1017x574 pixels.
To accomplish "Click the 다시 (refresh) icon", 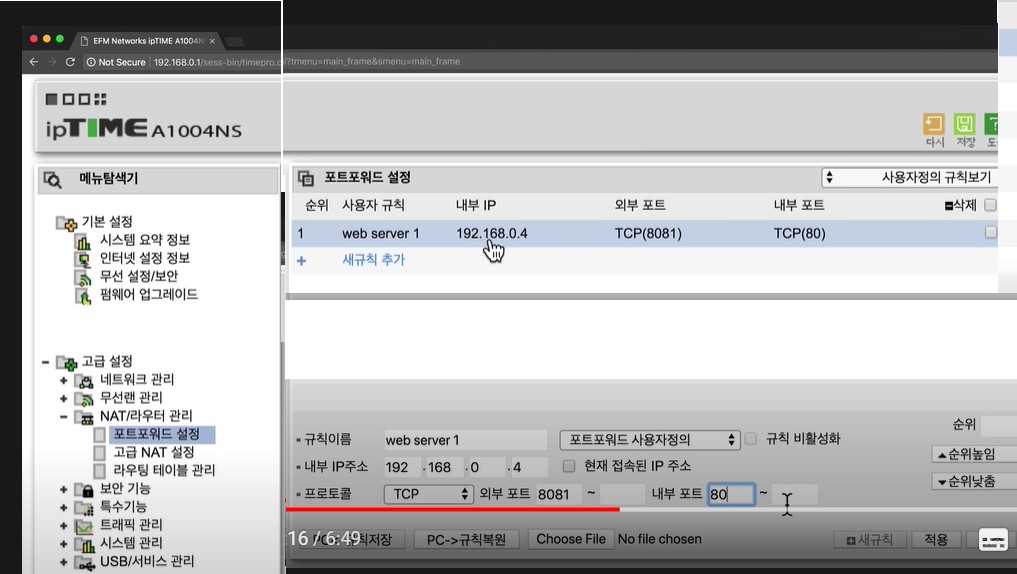I will pos(933,124).
